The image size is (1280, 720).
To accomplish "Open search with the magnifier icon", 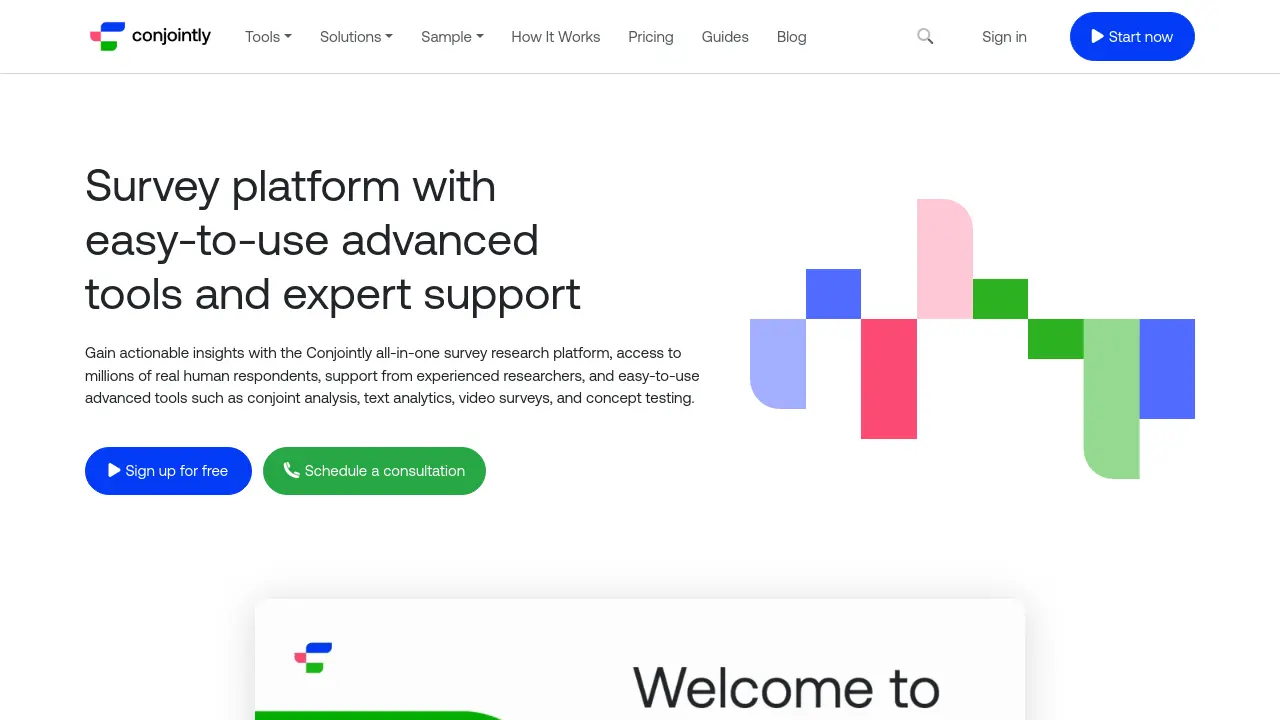I will pos(925,36).
